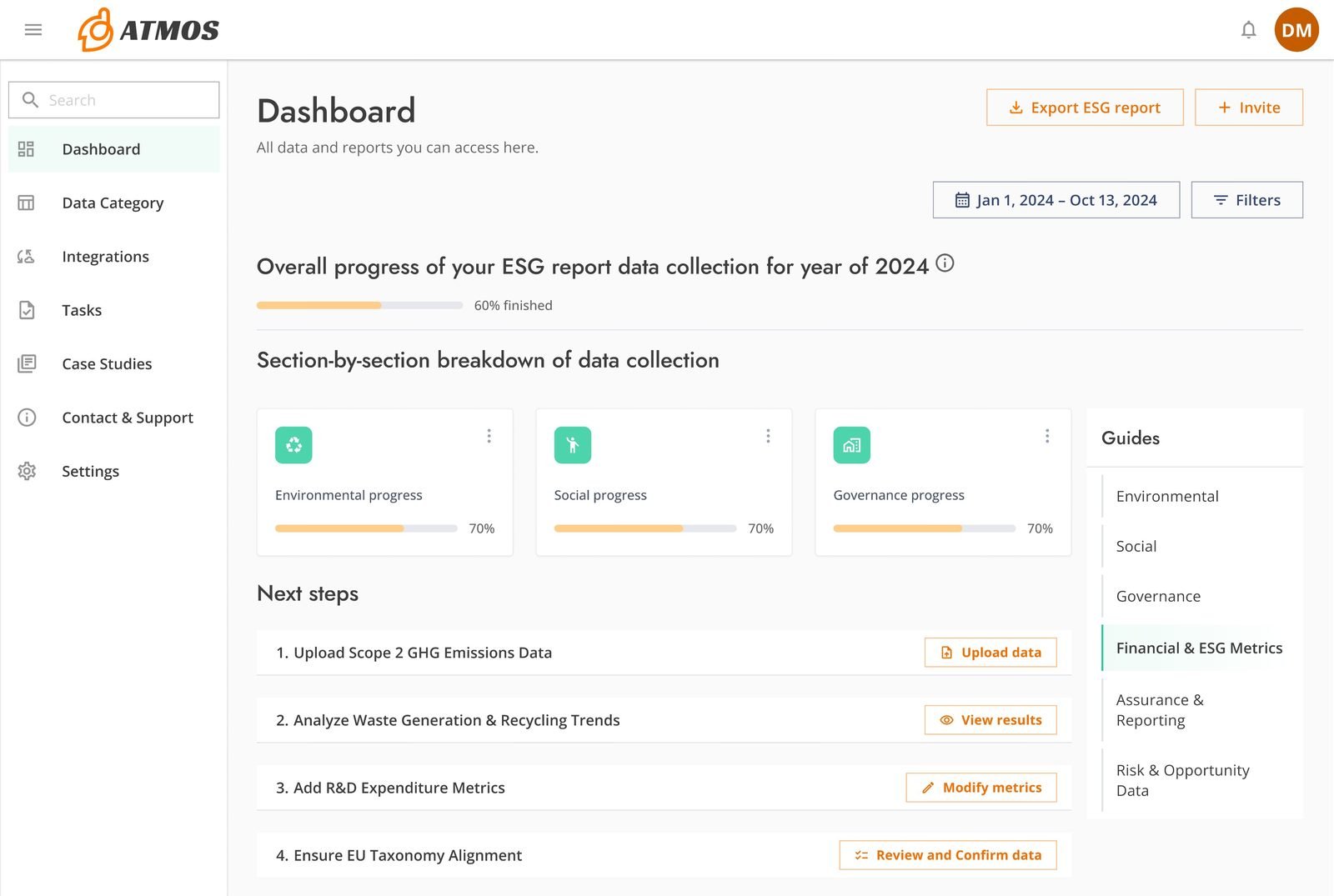The width and height of the screenshot is (1334, 896).
Task: Click the Governance building icon
Action: (x=851, y=445)
